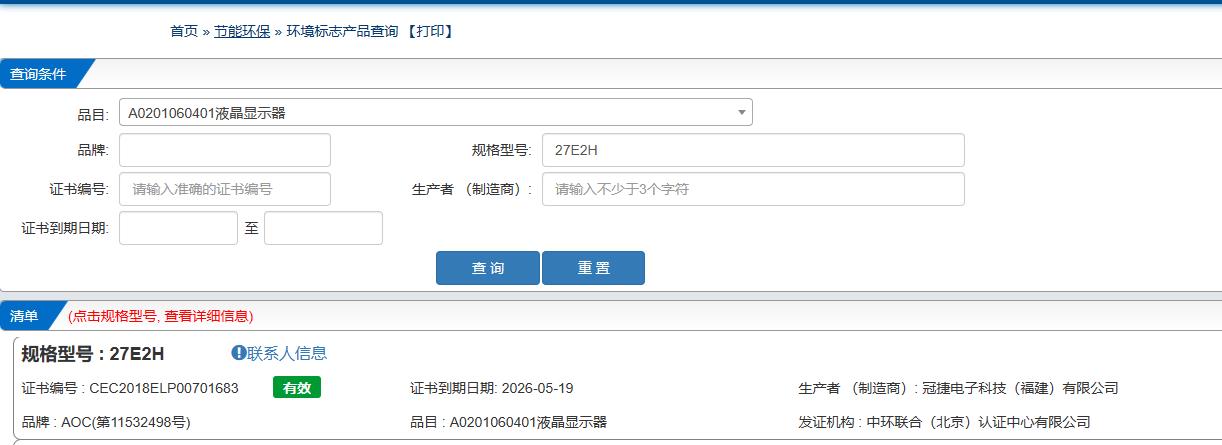
Task: Click the 环境标志产品查询 breadcrumb text
Action: (x=343, y=31)
